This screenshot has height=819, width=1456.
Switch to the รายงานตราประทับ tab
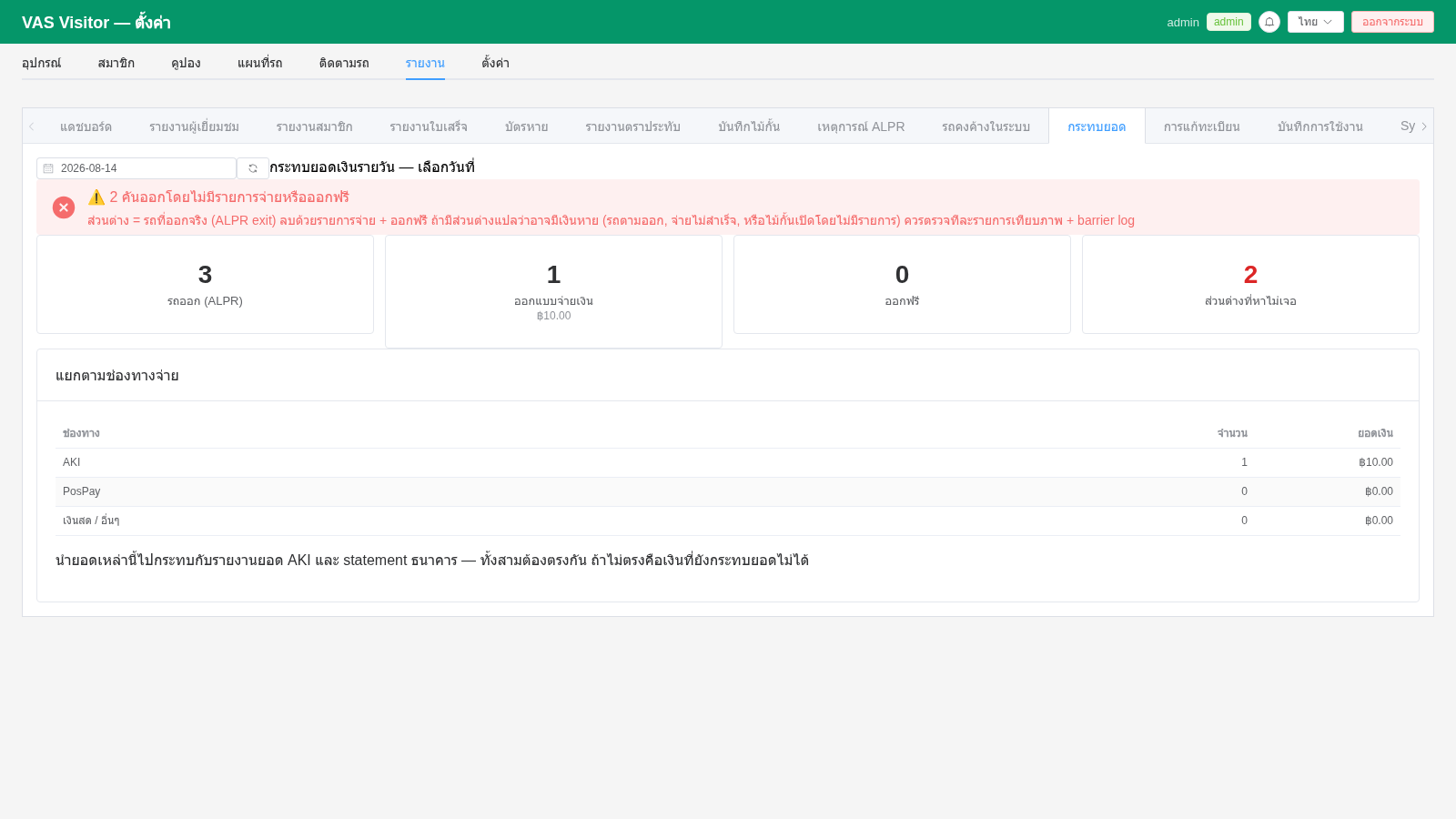coord(632,126)
